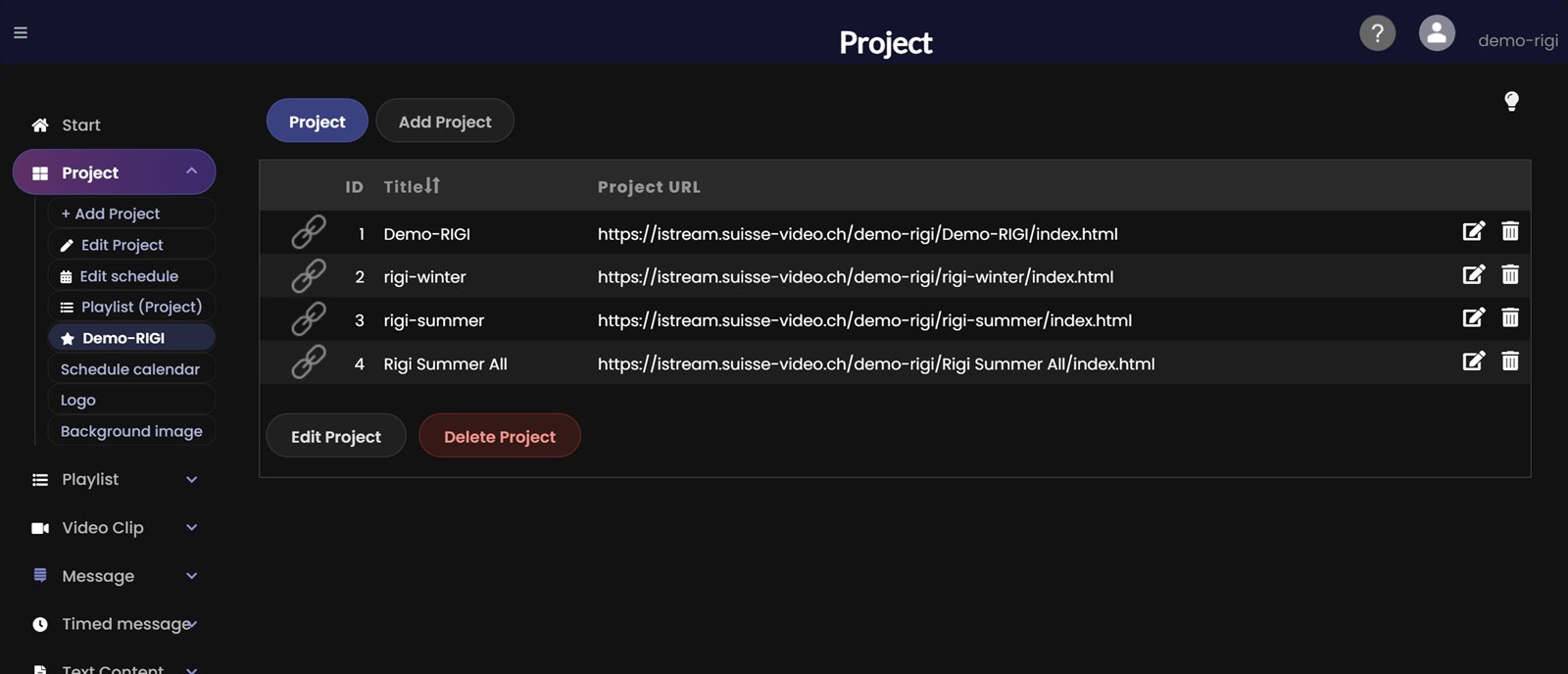This screenshot has width=1568, height=674.
Task: Click the Video Clip camera icon
Action: [x=40, y=528]
